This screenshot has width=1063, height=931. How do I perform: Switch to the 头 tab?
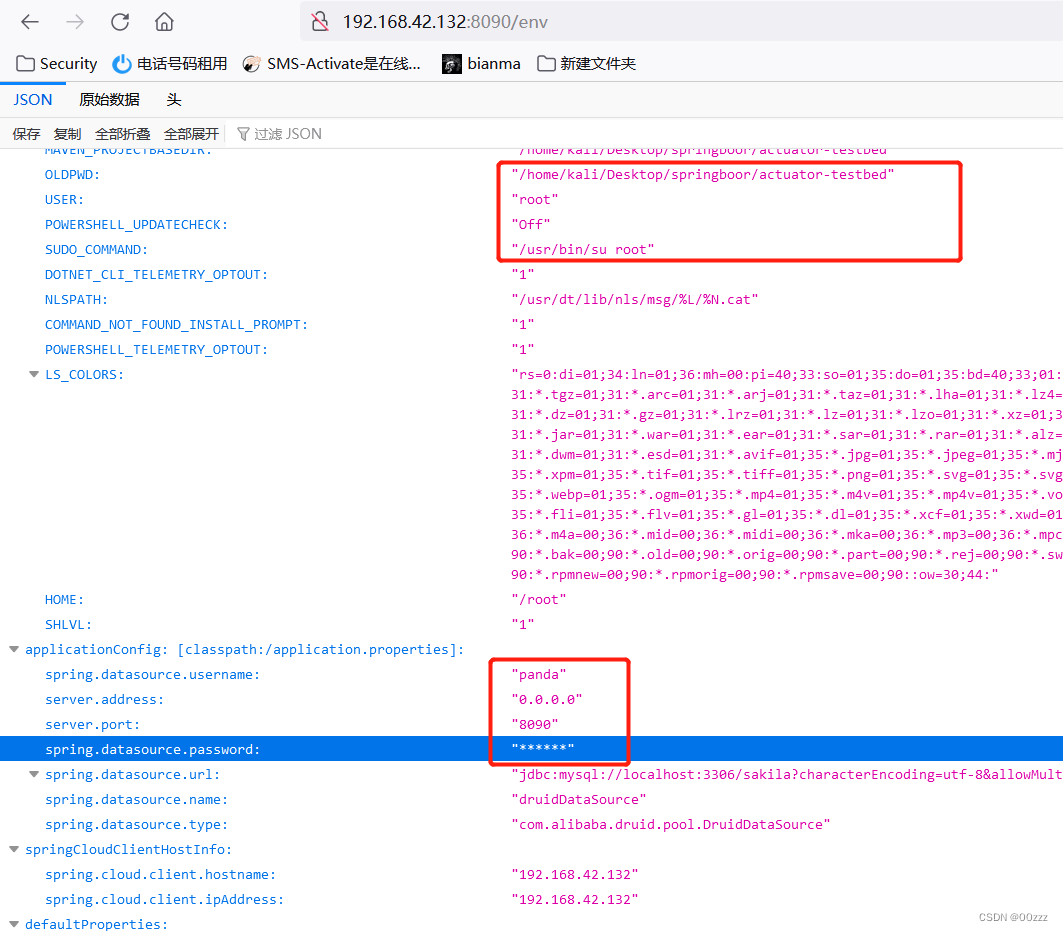pyautogui.click(x=174, y=100)
